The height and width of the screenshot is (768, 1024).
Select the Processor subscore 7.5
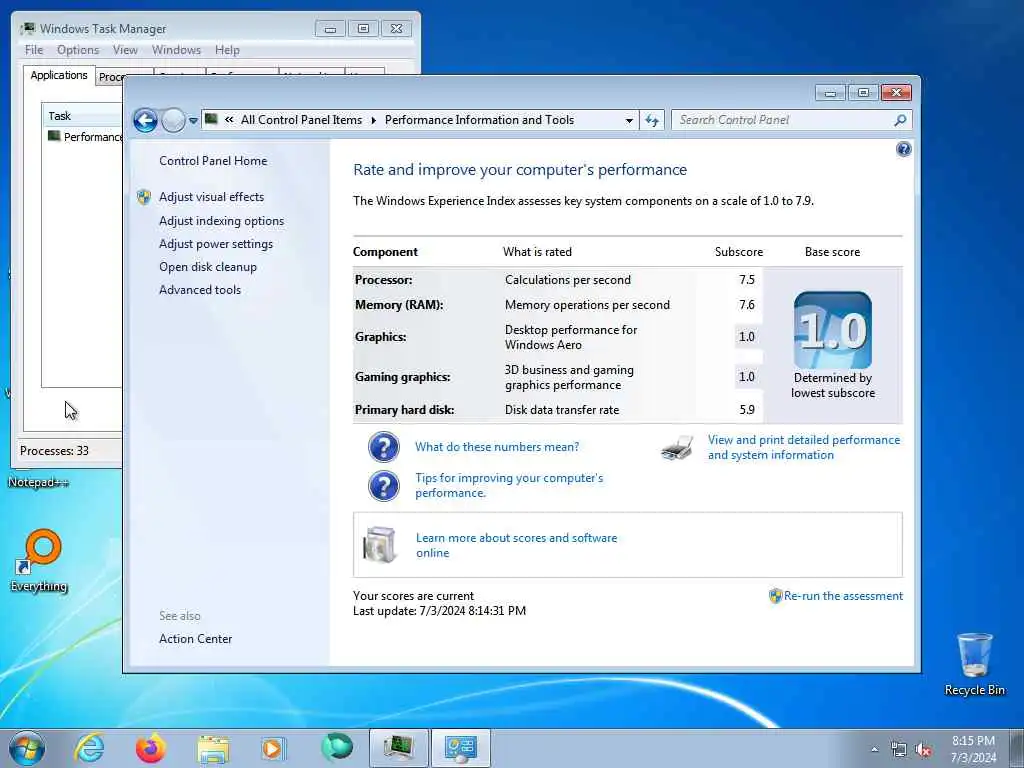pos(747,280)
